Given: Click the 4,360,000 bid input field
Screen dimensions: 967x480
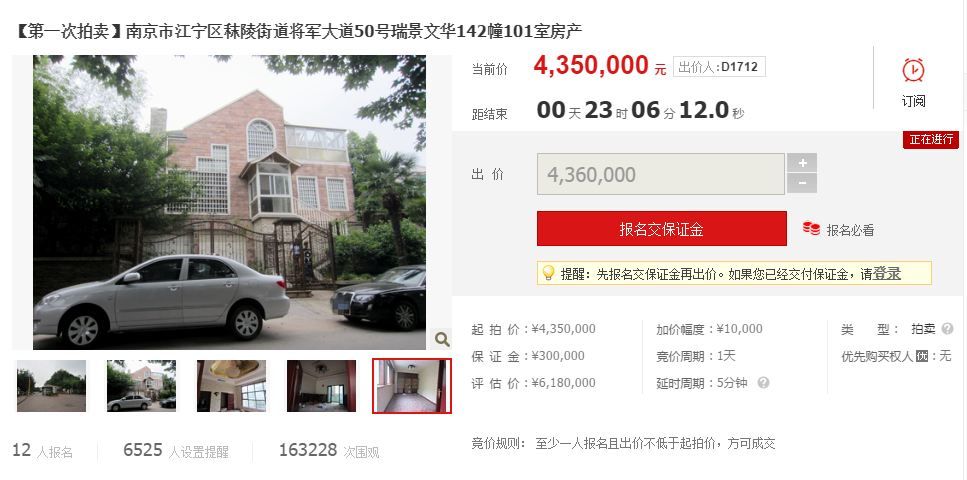Looking at the screenshot, I should [660, 174].
